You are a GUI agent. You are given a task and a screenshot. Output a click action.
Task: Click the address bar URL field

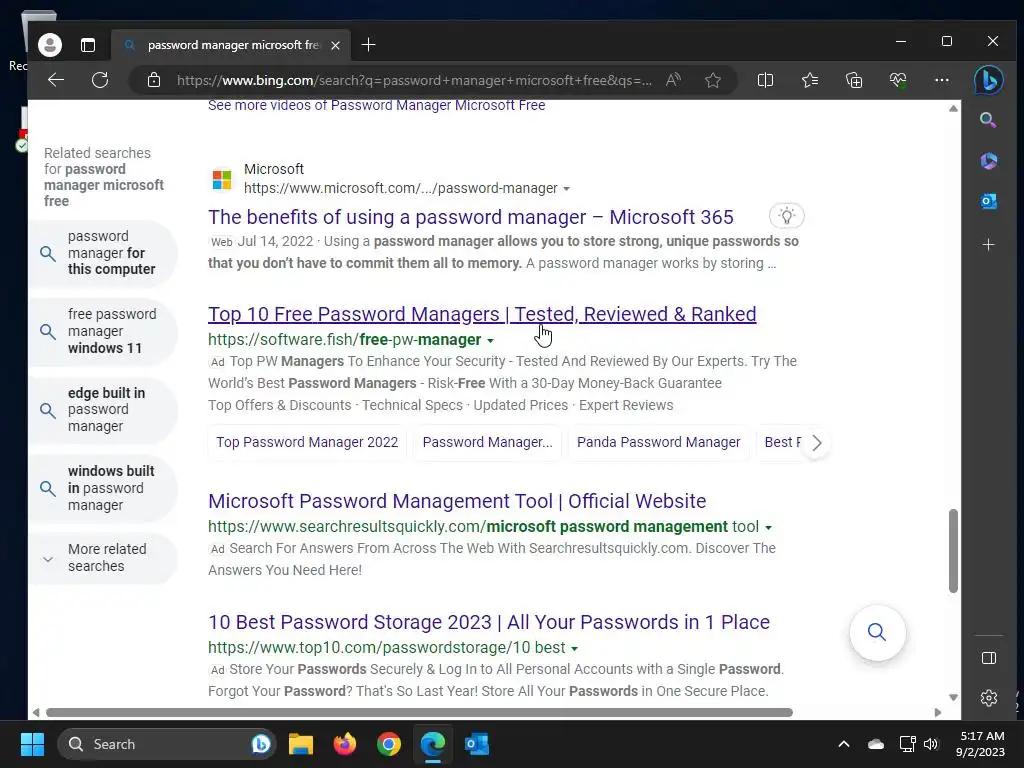pos(414,80)
